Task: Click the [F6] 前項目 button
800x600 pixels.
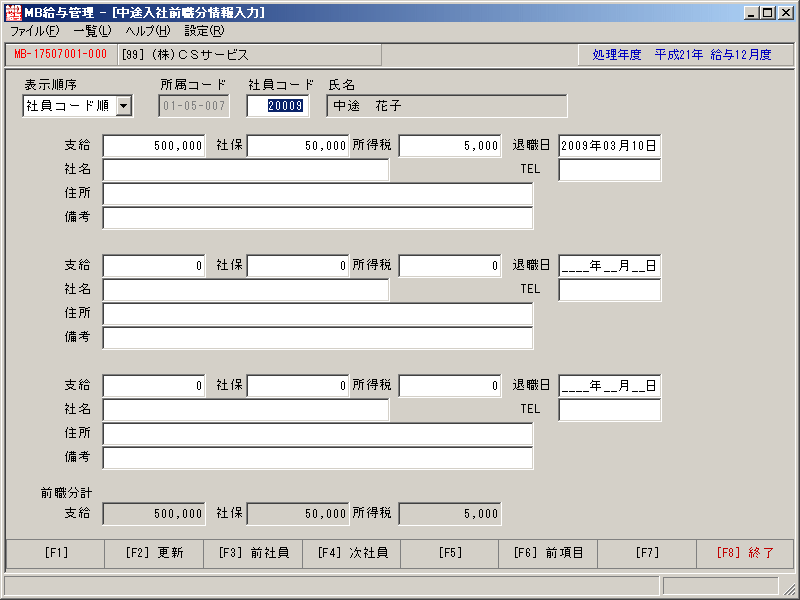Action: pyautogui.click(x=548, y=553)
